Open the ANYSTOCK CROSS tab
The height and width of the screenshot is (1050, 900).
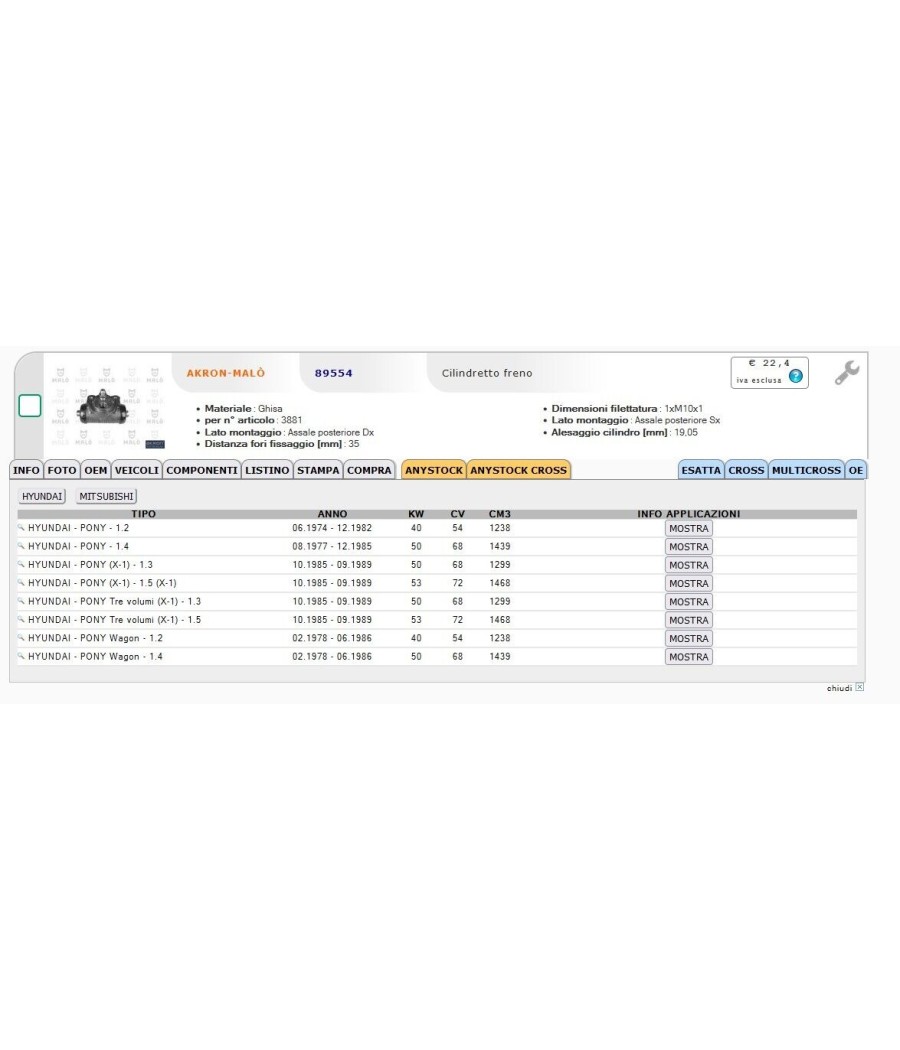[518, 470]
